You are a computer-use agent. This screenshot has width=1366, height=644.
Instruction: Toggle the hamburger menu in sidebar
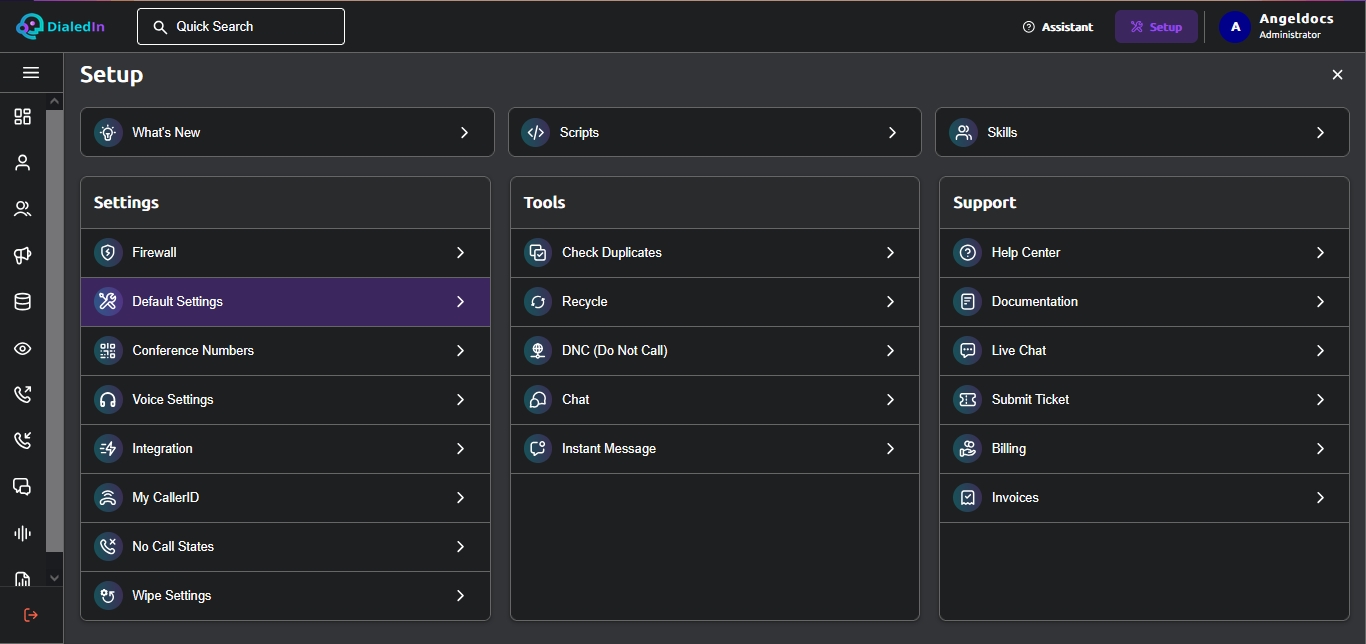point(31,73)
